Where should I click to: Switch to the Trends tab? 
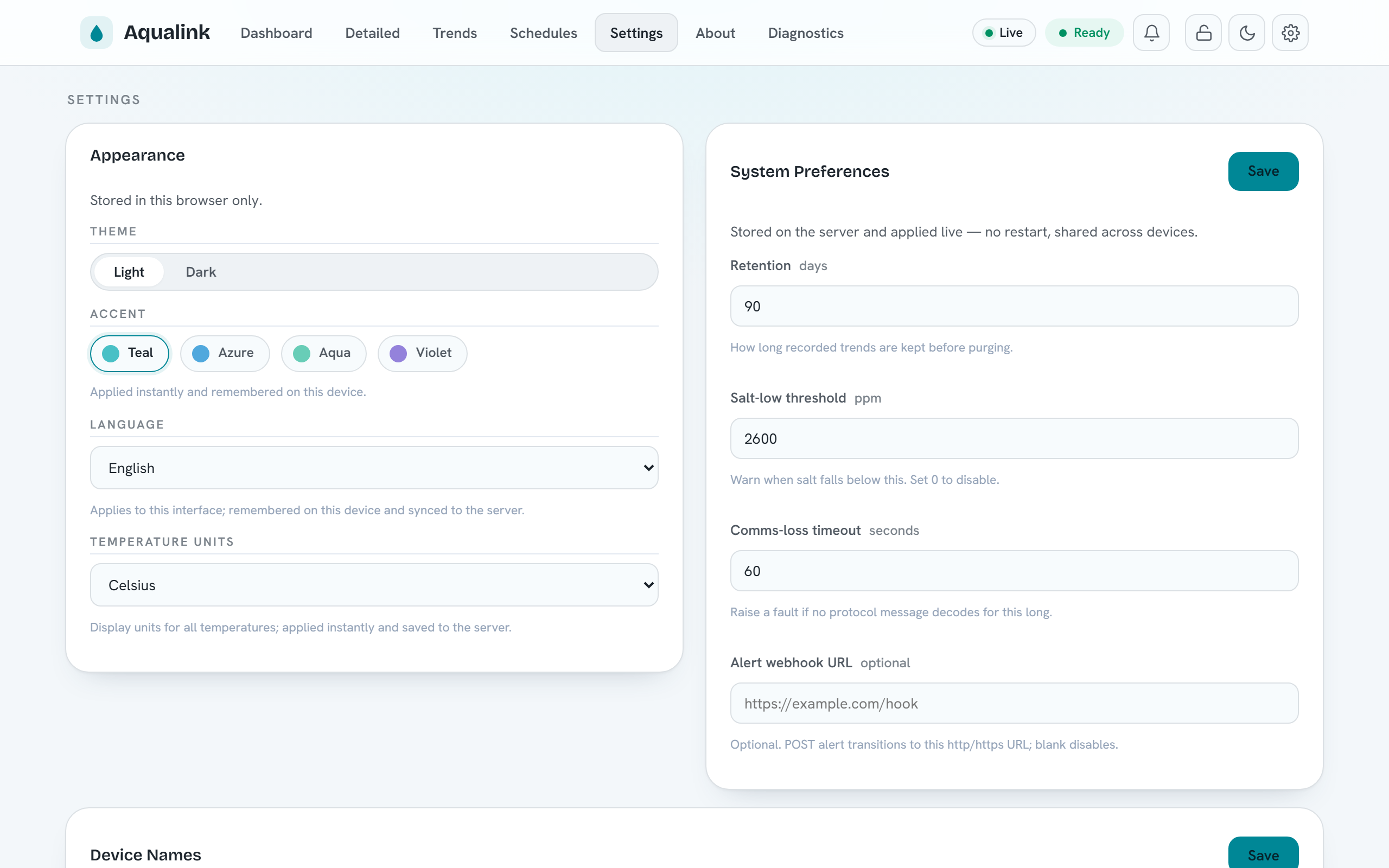coord(455,33)
